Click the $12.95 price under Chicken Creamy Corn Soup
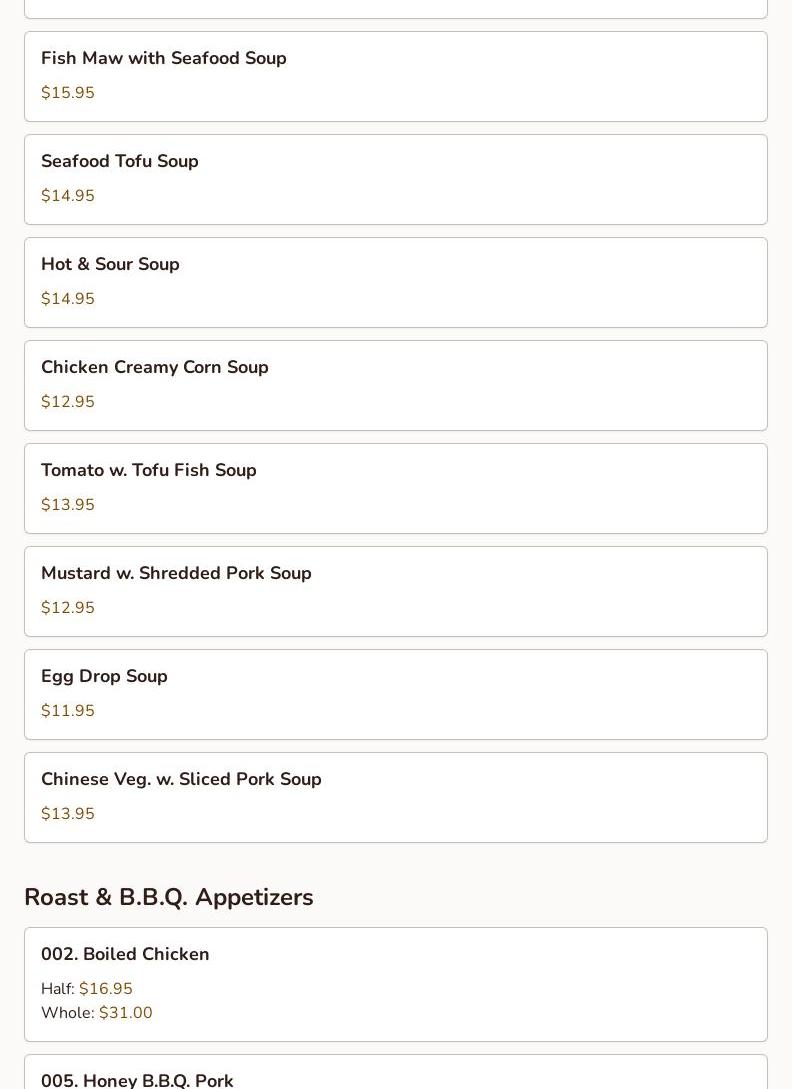Image resolution: width=792 pixels, height=1089 pixels. [68, 401]
